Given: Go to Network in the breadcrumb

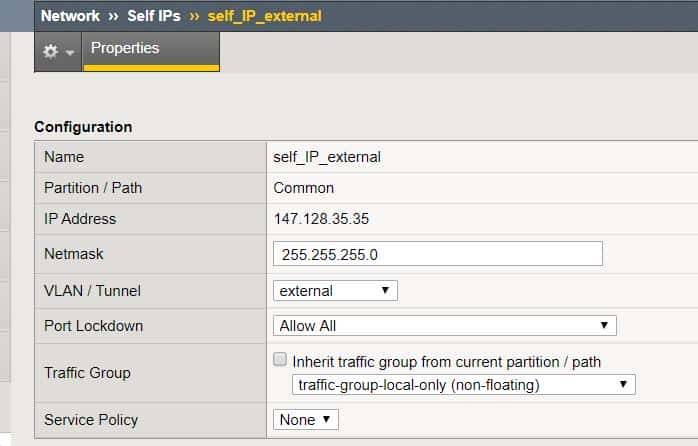Looking at the screenshot, I should [x=70, y=16].
